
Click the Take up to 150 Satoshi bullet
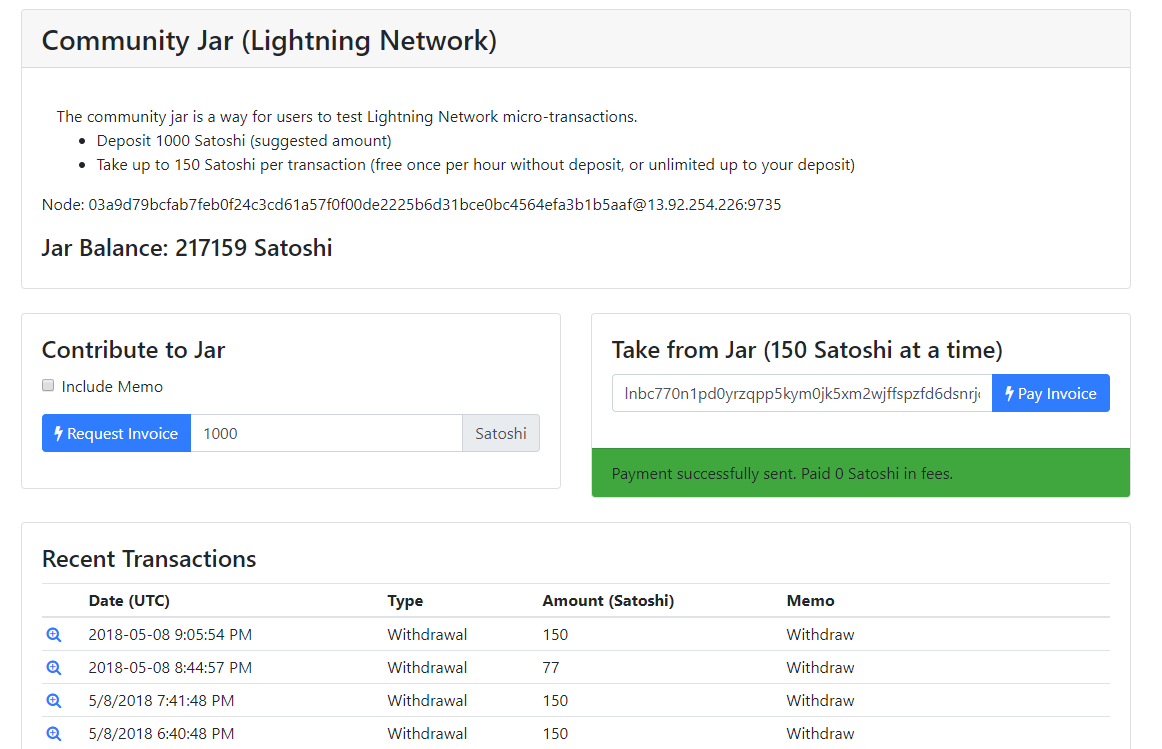tap(476, 164)
